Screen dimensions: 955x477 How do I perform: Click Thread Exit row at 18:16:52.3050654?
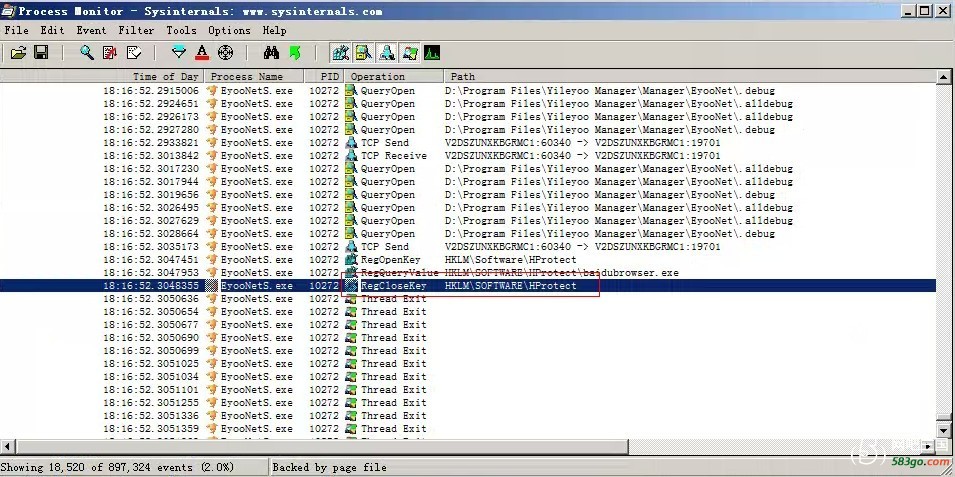(468, 311)
